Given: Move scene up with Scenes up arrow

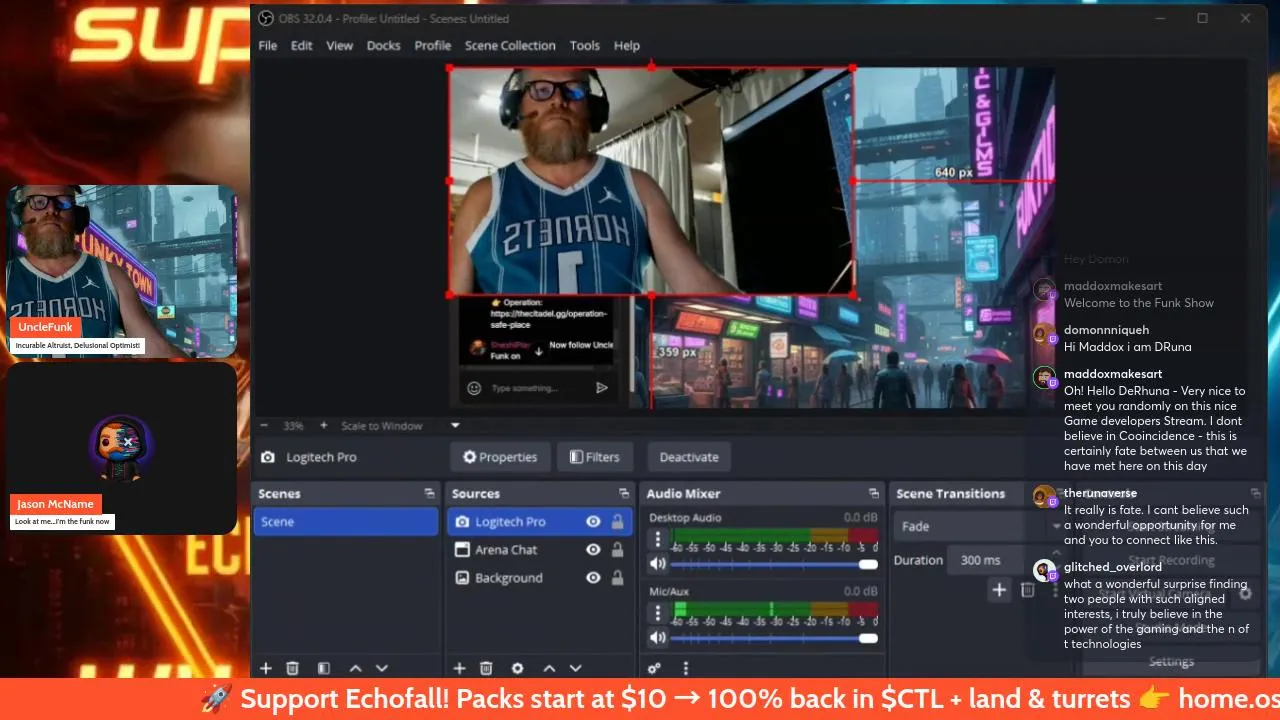Looking at the screenshot, I should coord(355,668).
